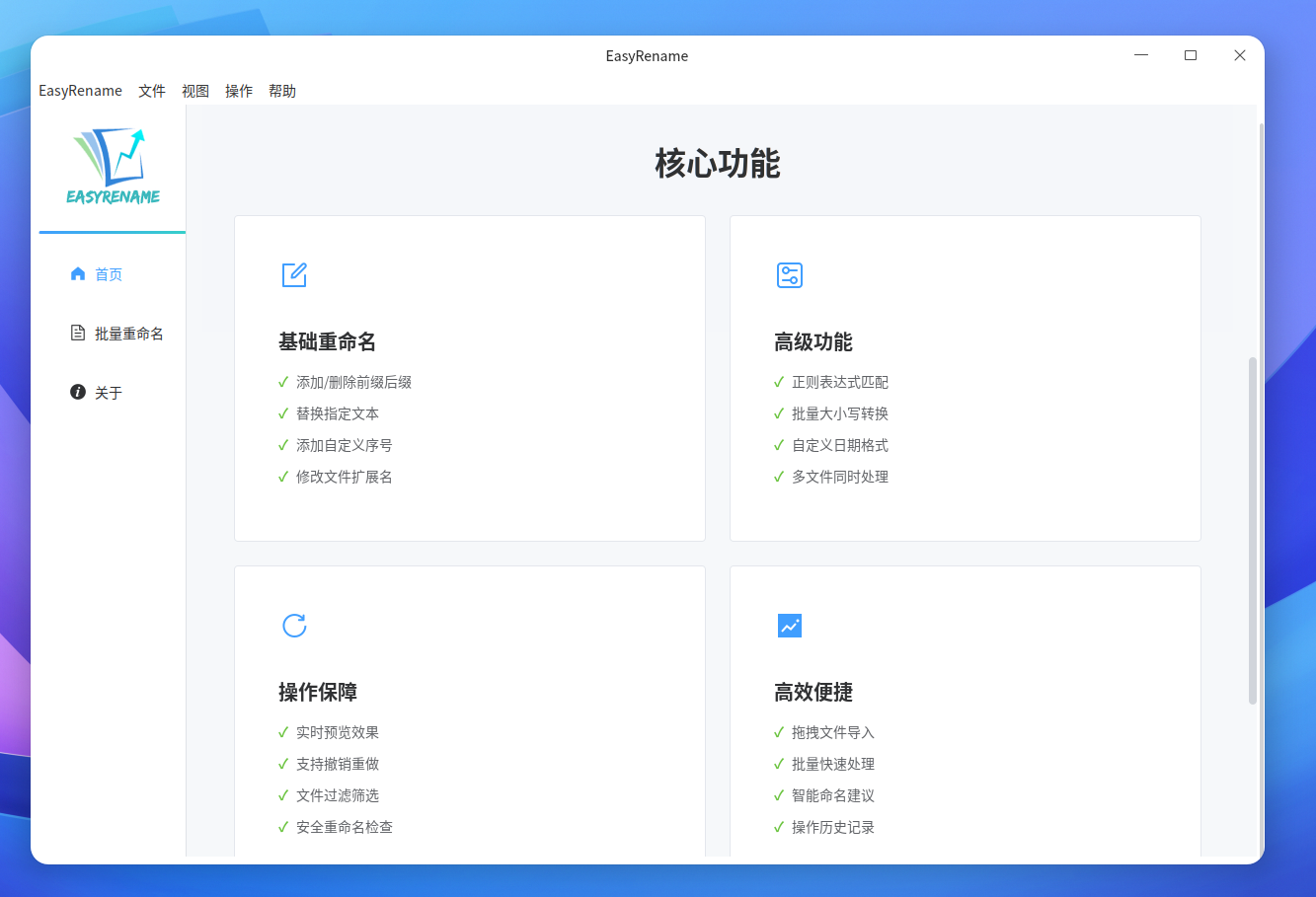The height and width of the screenshot is (897, 1316).
Task: Maximize the EasyRename window
Action: (1191, 55)
